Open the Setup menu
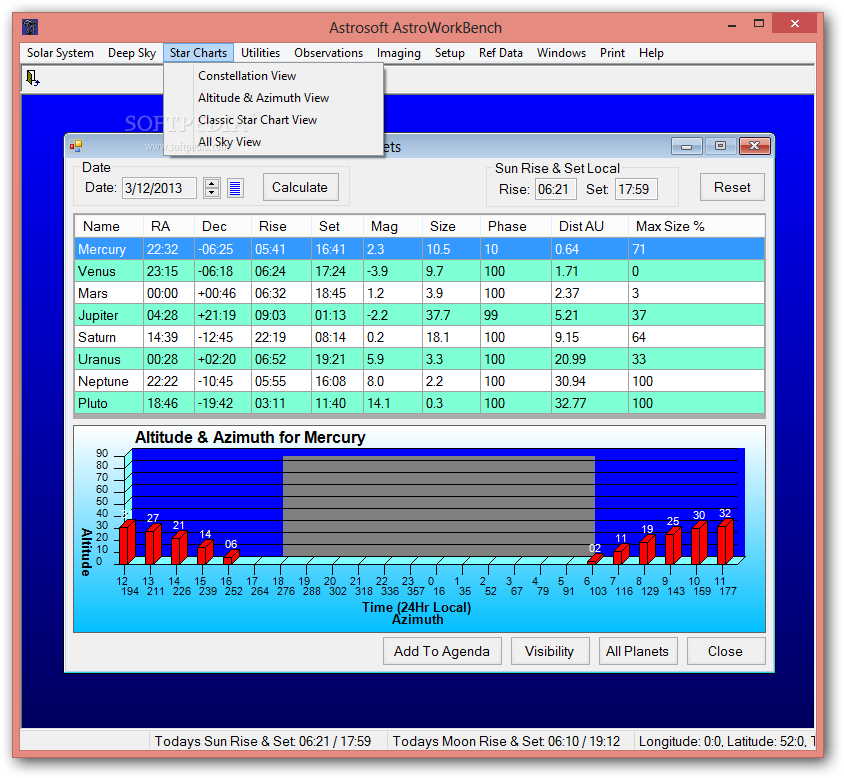Viewport: 844px width, 778px height. [x=450, y=53]
